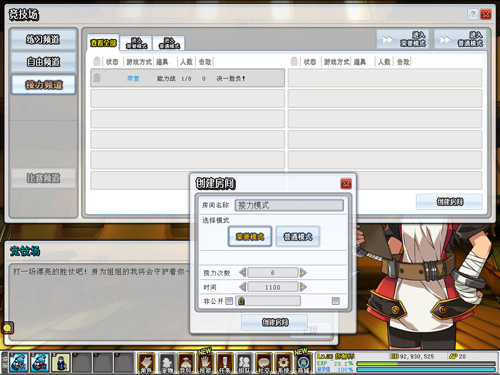This screenshot has width=500, height=375.
Task: Open the 宠物 pet menu icon
Action: click(167, 363)
